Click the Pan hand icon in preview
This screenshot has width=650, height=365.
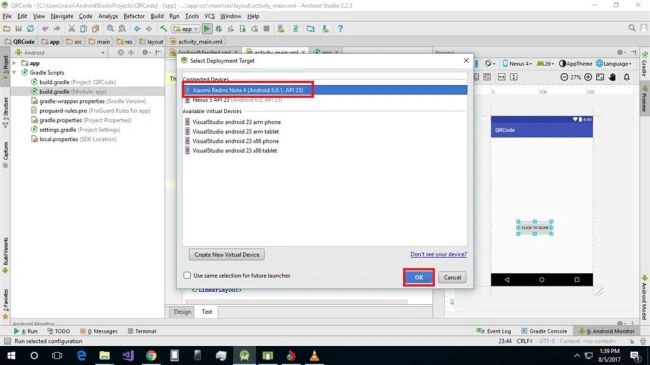tap(612, 77)
